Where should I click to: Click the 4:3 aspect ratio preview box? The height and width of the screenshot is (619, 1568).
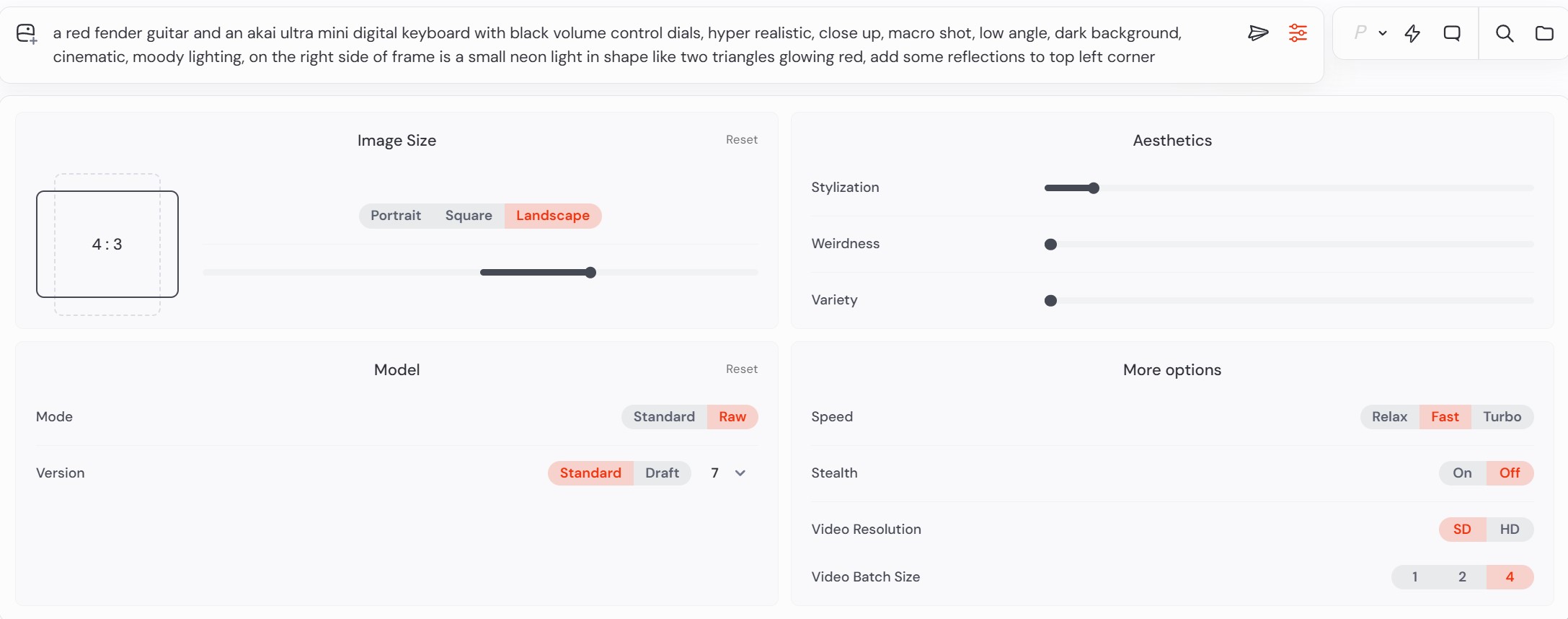click(x=107, y=245)
